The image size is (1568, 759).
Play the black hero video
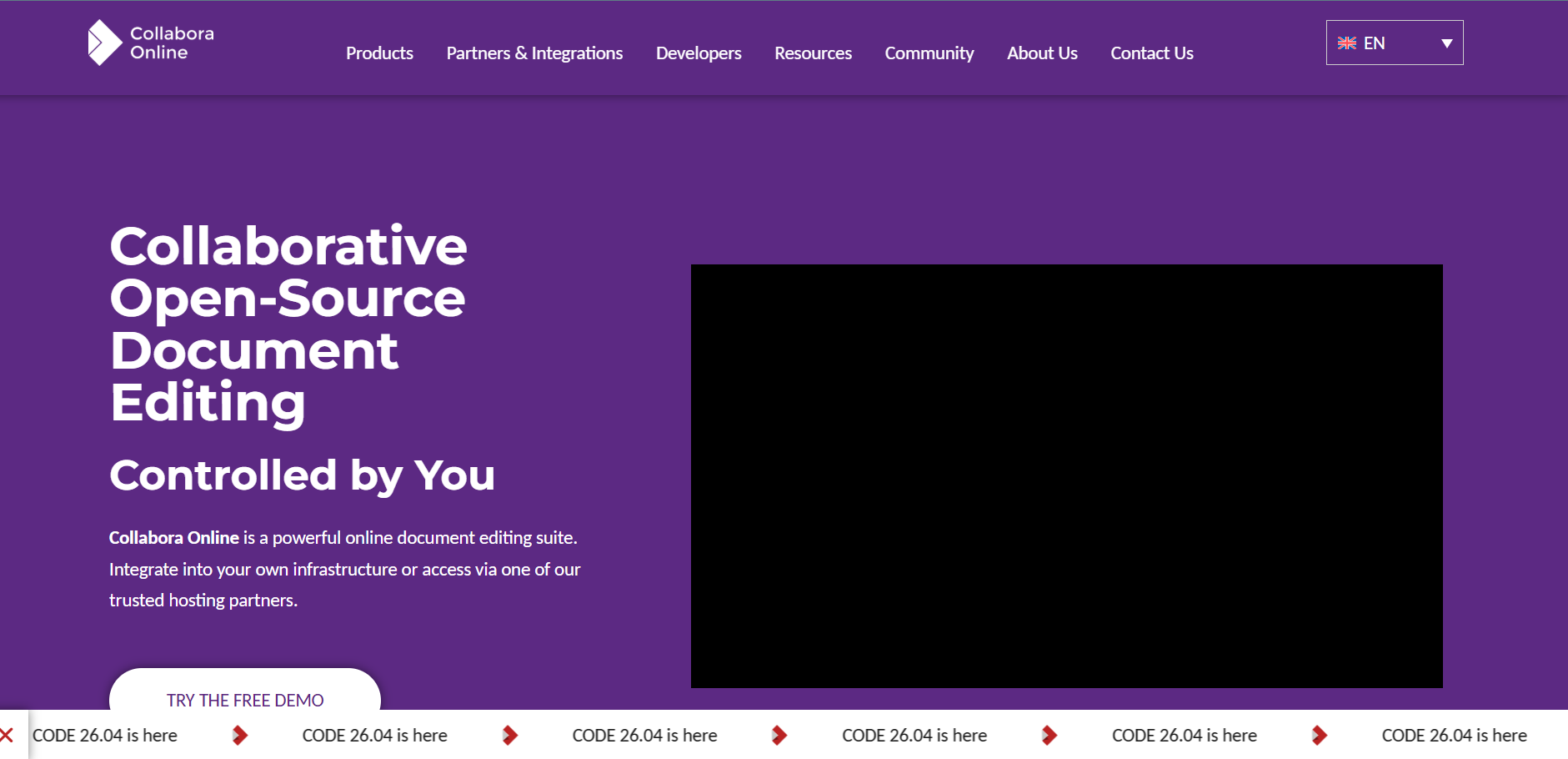[1067, 476]
